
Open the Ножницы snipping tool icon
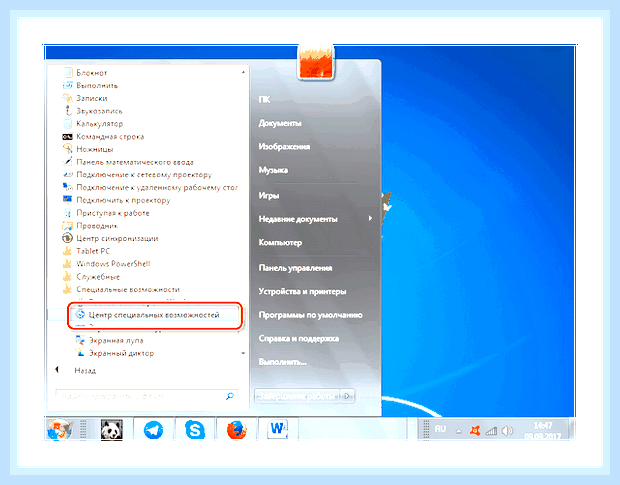click(68, 149)
